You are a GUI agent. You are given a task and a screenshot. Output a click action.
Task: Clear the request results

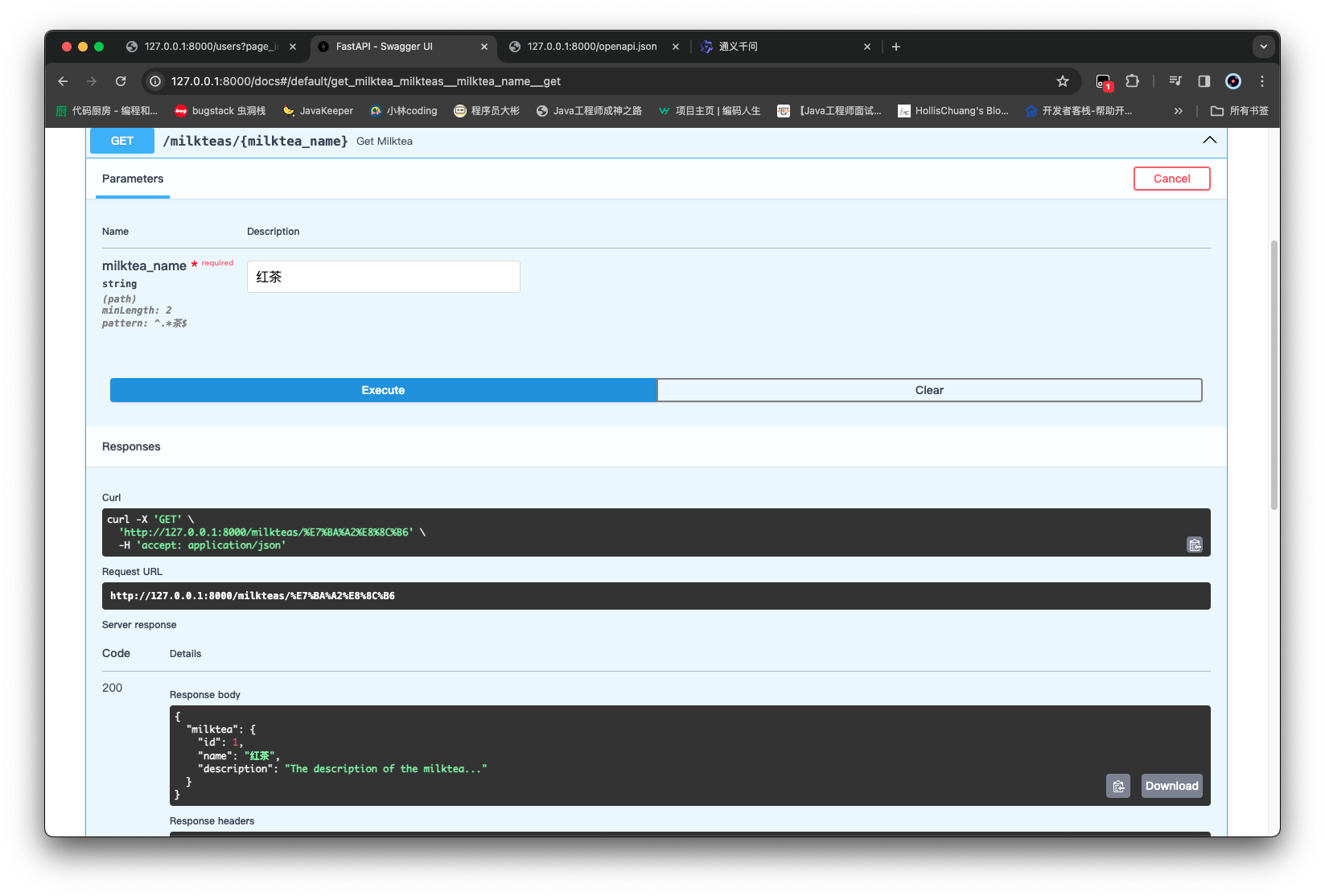929,390
